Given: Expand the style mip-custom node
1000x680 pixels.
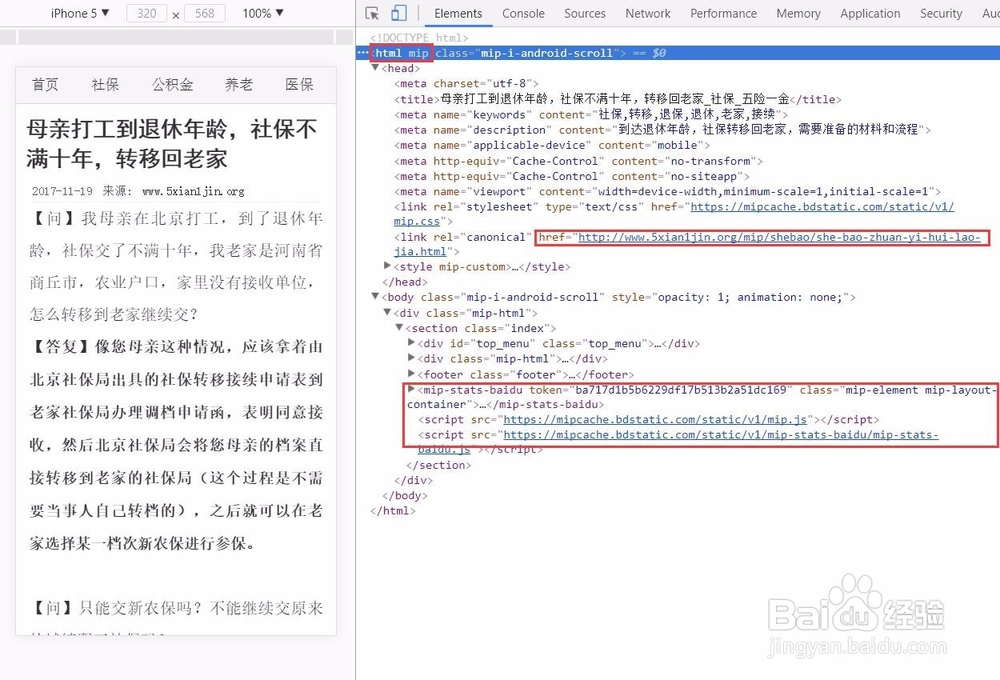Looking at the screenshot, I should [x=387, y=267].
